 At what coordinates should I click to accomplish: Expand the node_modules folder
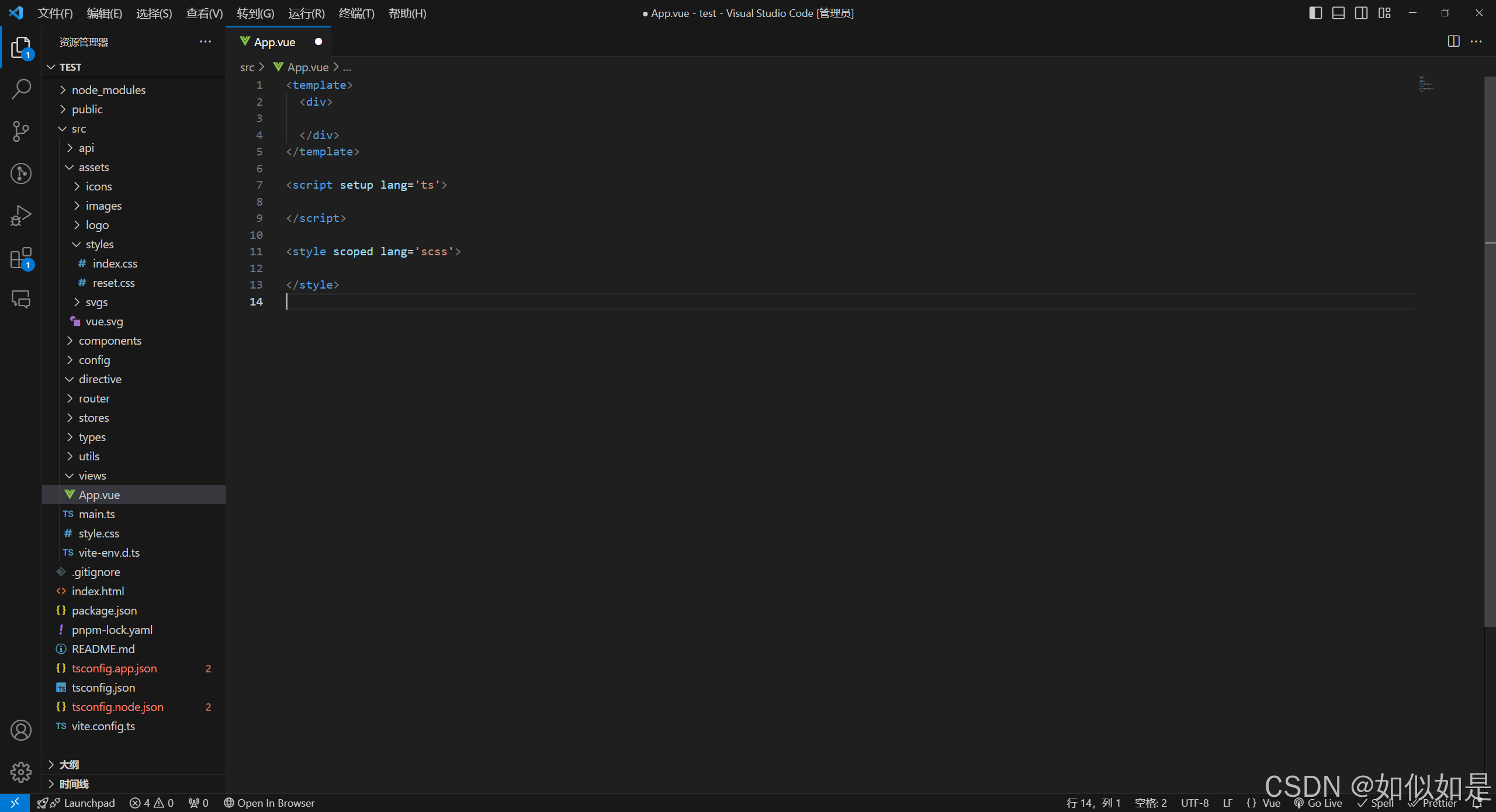pos(109,90)
